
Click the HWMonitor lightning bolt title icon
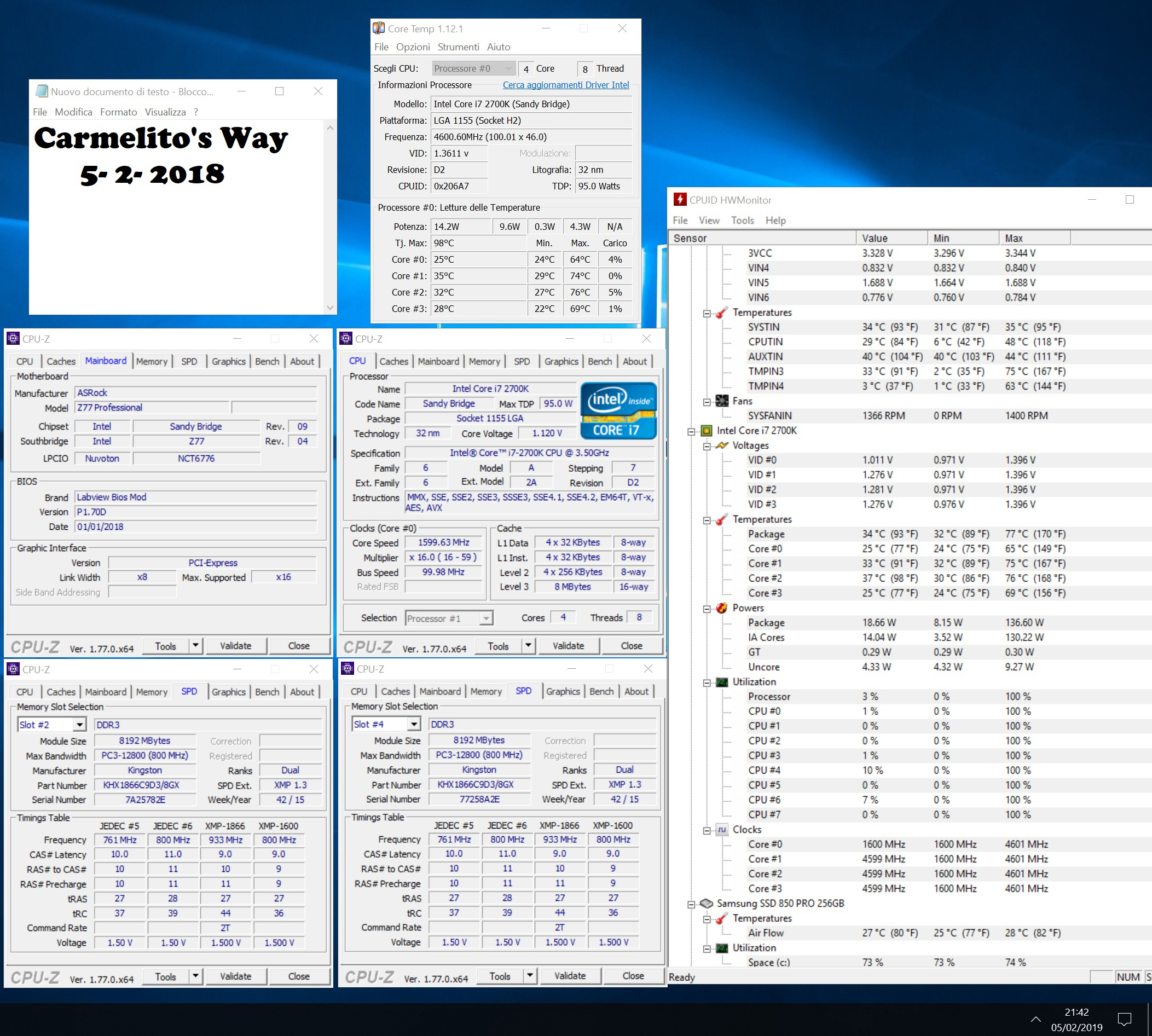click(x=680, y=199)
